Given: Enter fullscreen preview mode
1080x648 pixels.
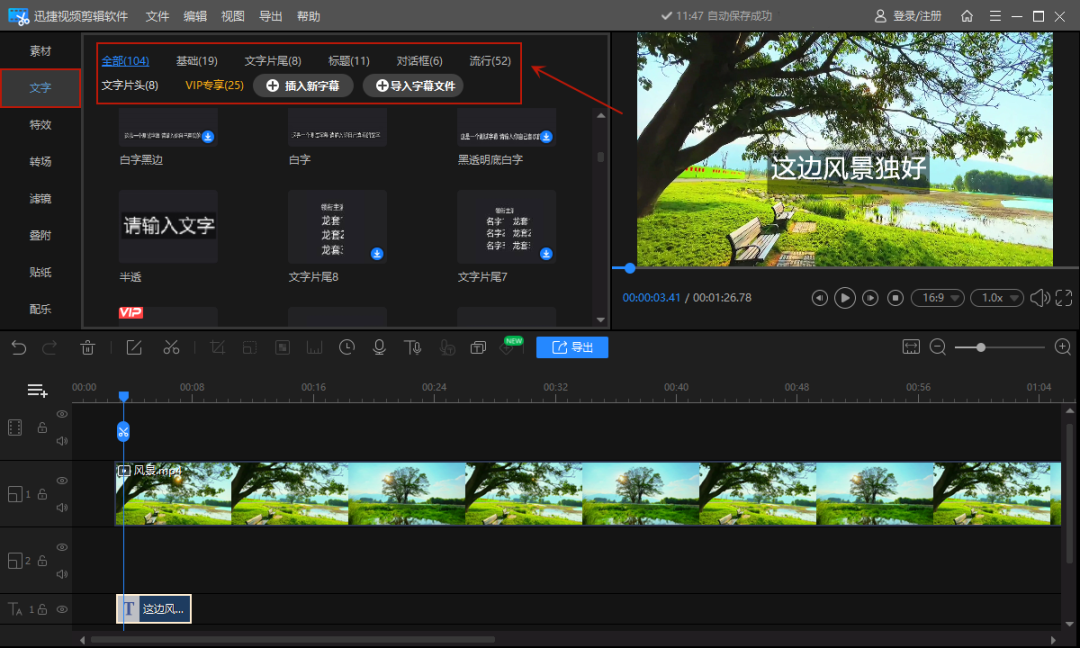Looking at the screenshot, I should pos(1063,298).
